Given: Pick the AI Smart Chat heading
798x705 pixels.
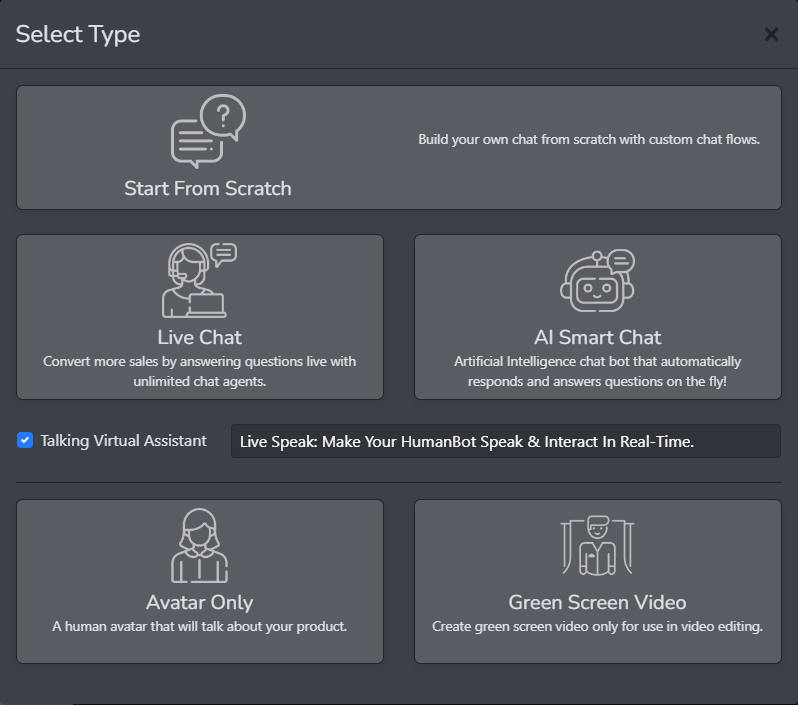Looking at the screenshot, I should tap(597, 337).
